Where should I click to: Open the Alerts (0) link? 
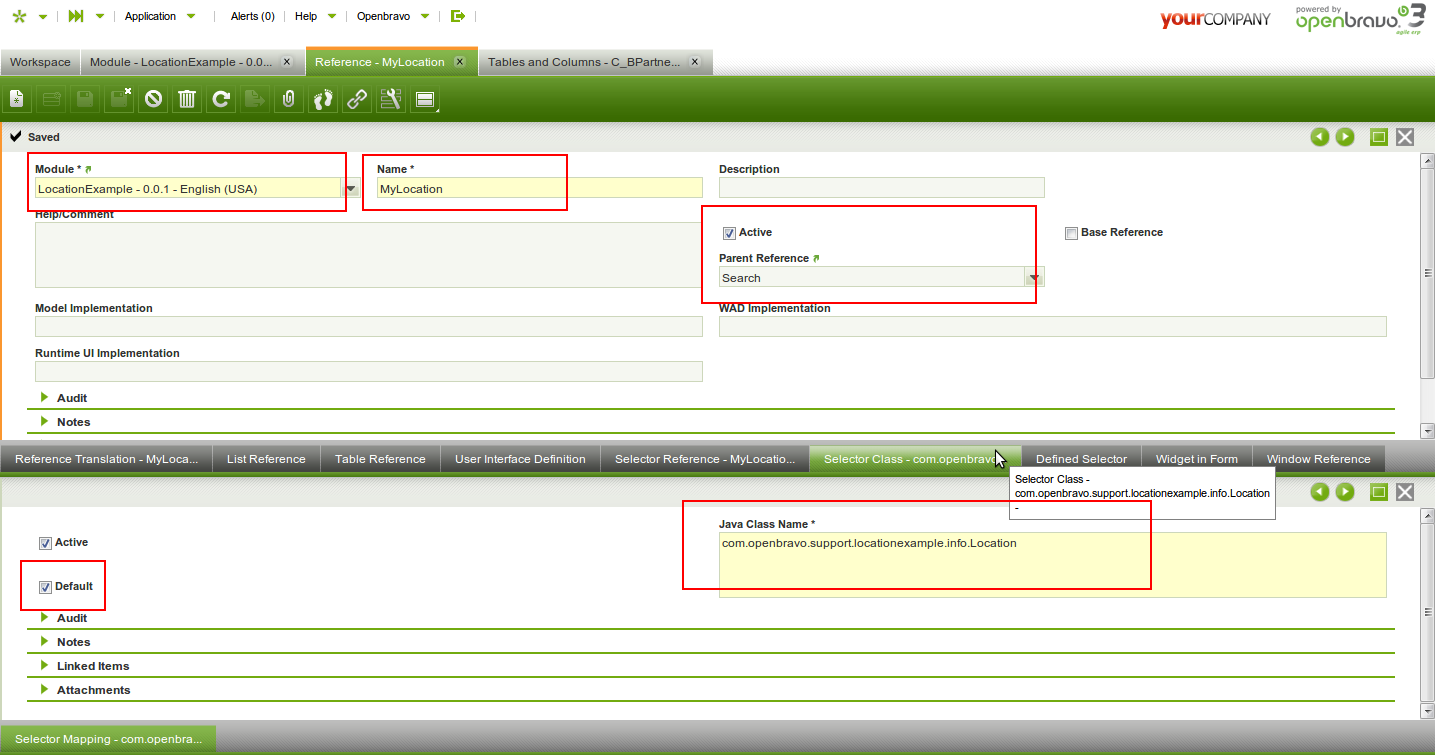tap(252, 16)
